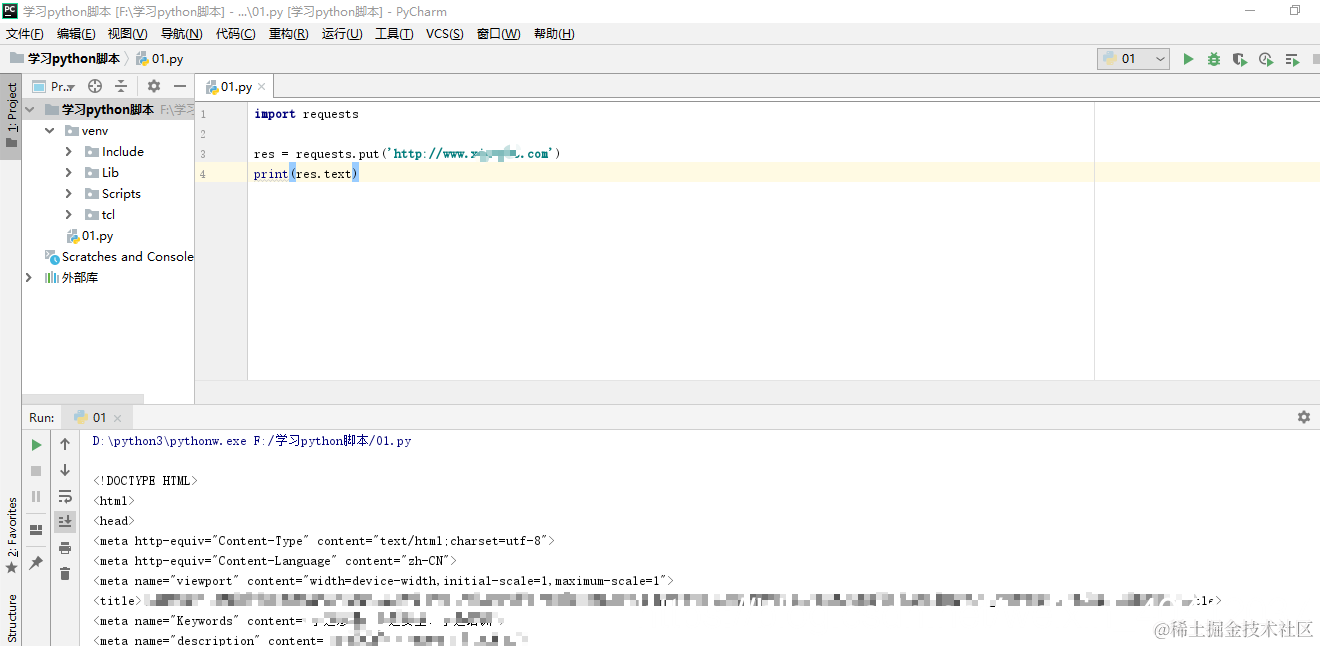
Task: Toggle the 1: Project tool window sidebar button
Action: pyautogui.click(x=11, y=116)
